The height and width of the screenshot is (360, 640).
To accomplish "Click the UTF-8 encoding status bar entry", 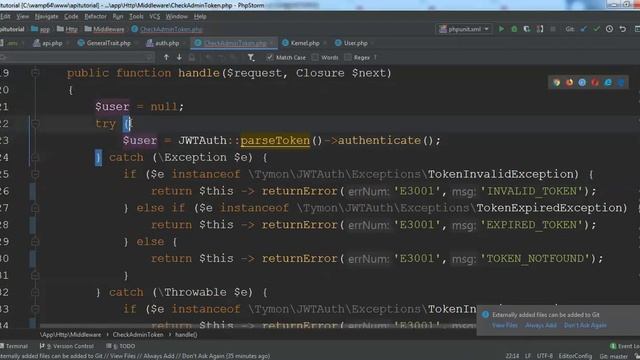I will click(545, 356).
